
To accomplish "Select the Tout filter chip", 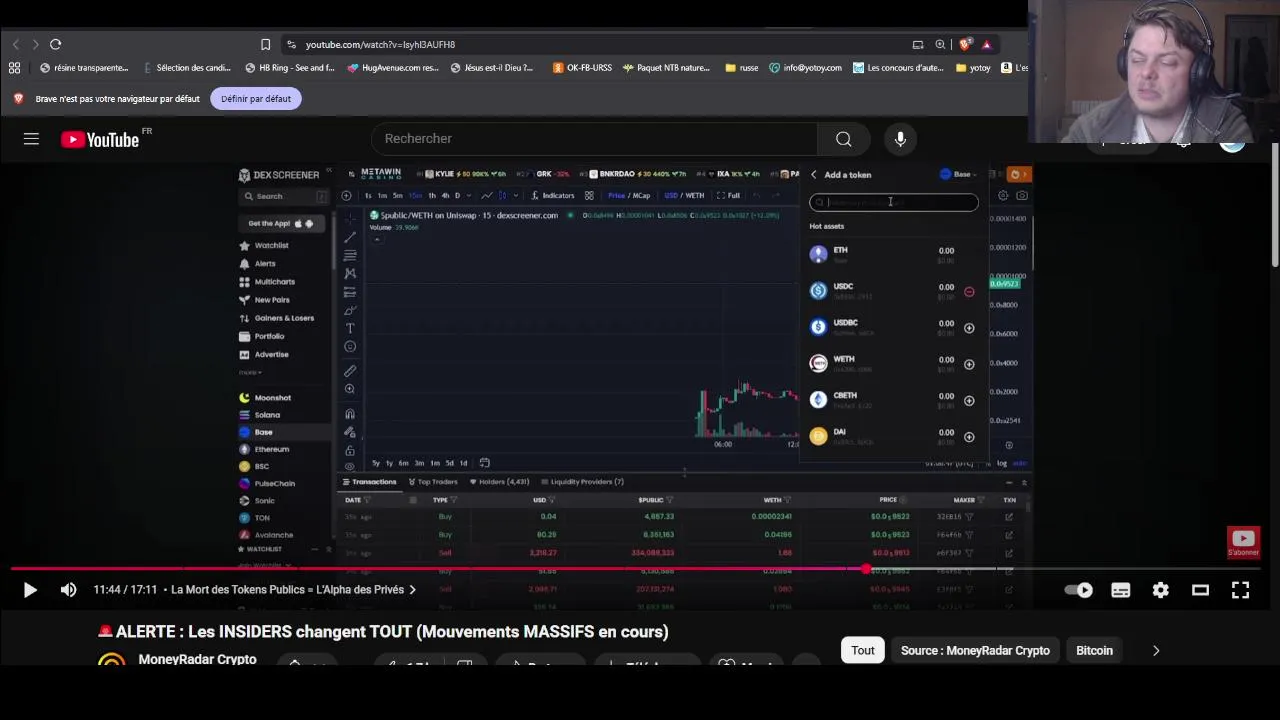I will tap(863, 651).
